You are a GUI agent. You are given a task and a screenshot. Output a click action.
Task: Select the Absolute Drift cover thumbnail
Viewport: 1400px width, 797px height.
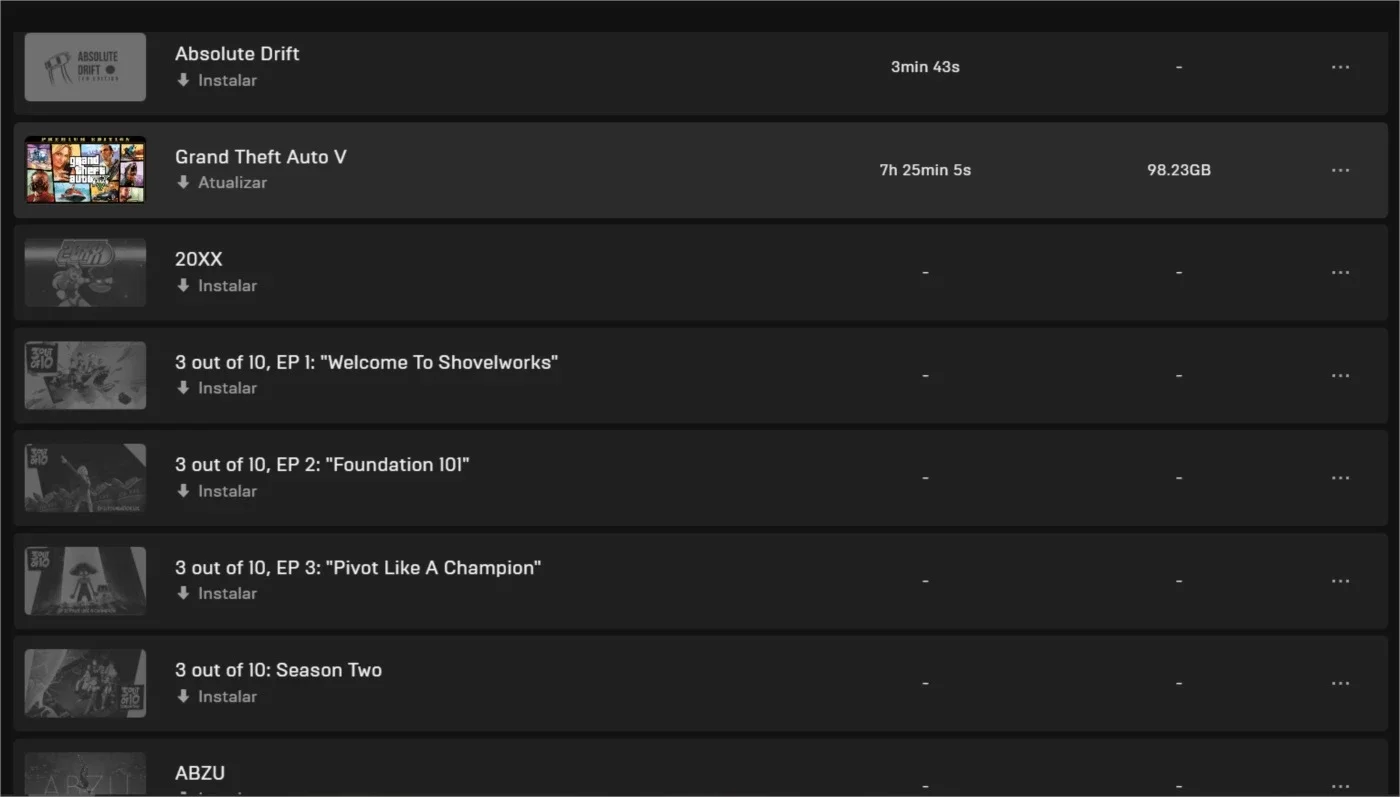(x=85, y=67)
